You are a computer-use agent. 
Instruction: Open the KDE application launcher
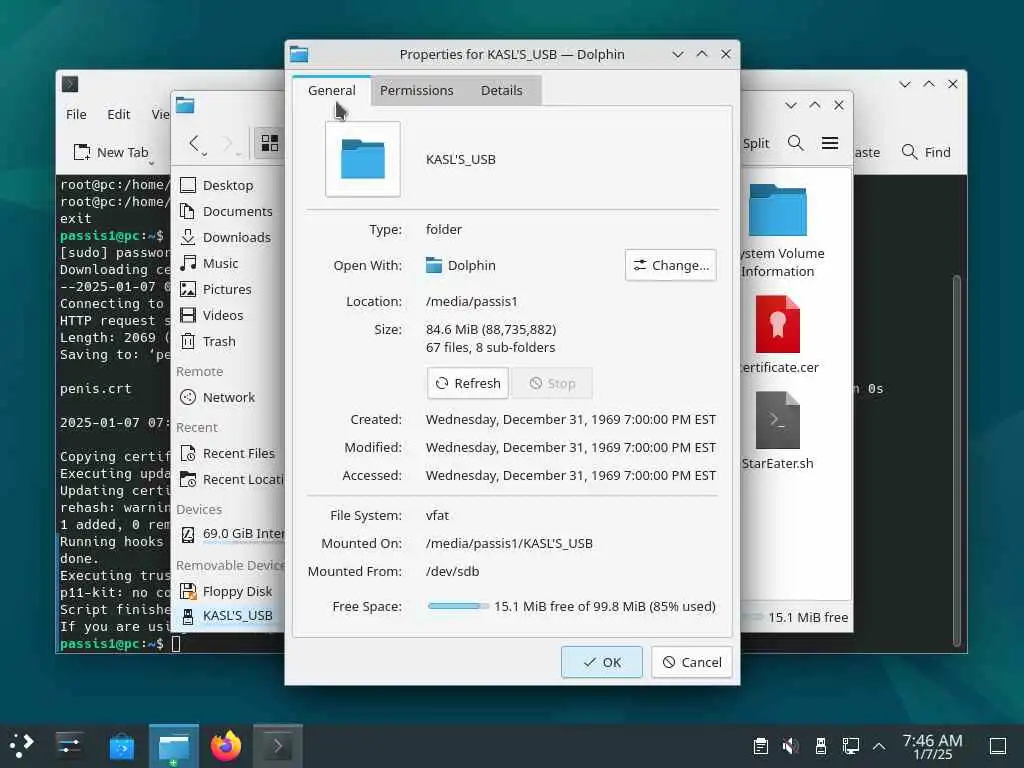click(x=22, y=746)
